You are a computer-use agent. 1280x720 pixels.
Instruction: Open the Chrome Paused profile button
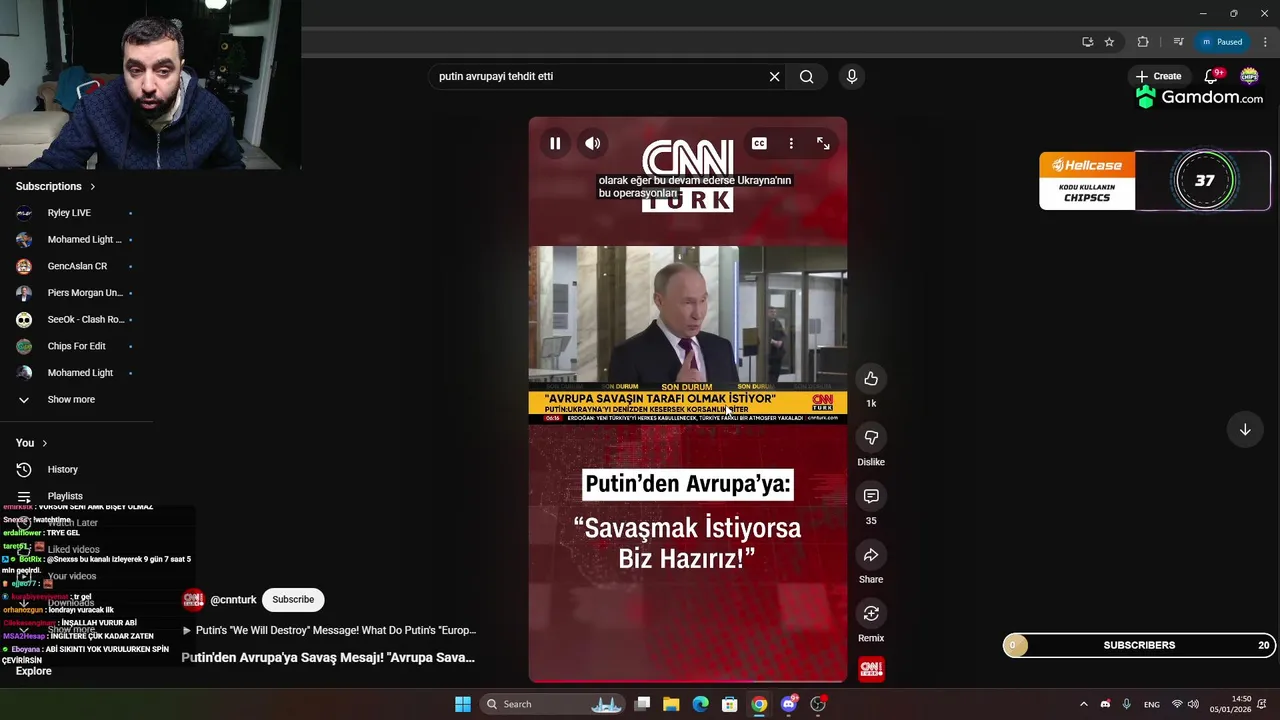coord(1223,42)
